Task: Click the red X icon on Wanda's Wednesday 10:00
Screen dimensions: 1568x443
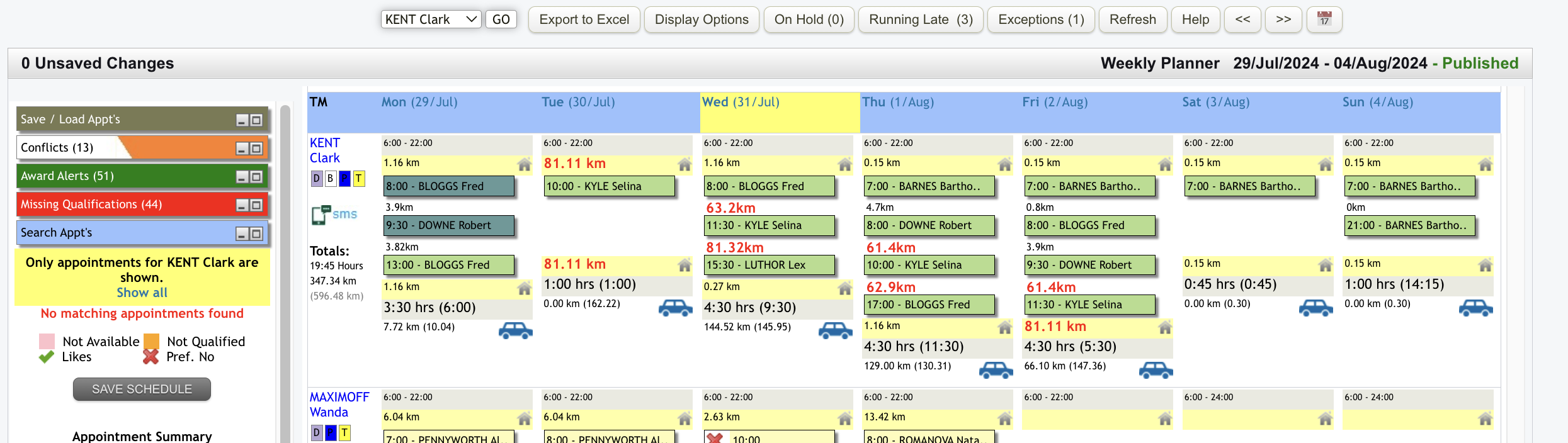Action: click(x=714, y=438)
